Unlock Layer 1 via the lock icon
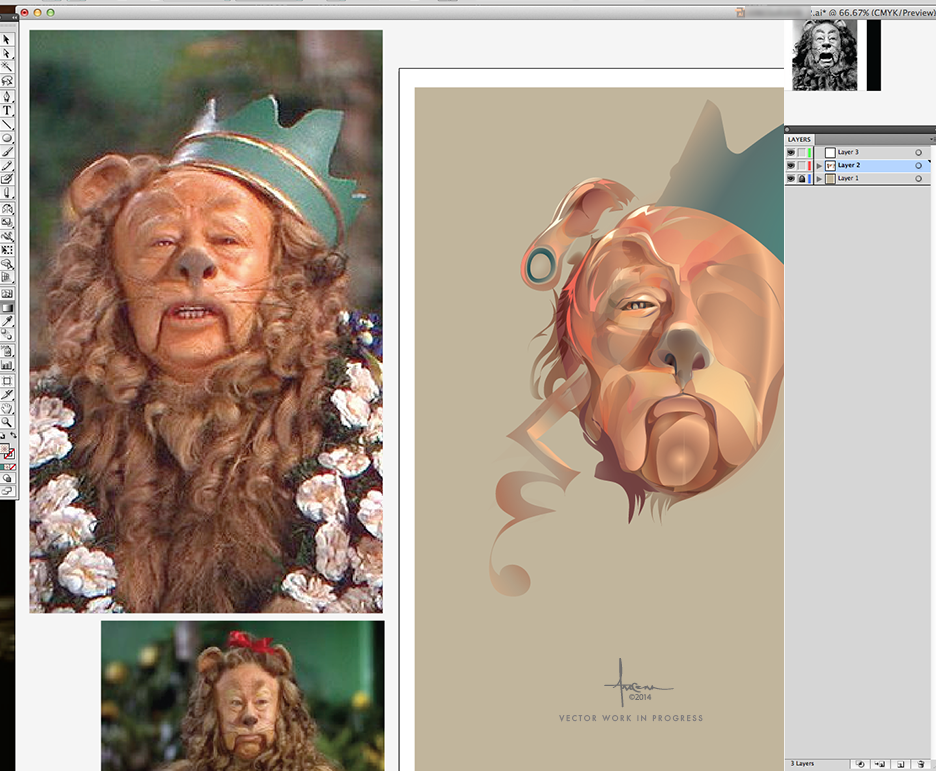The height and width of the screenshot is (771, 936). (x=802, y=178)
